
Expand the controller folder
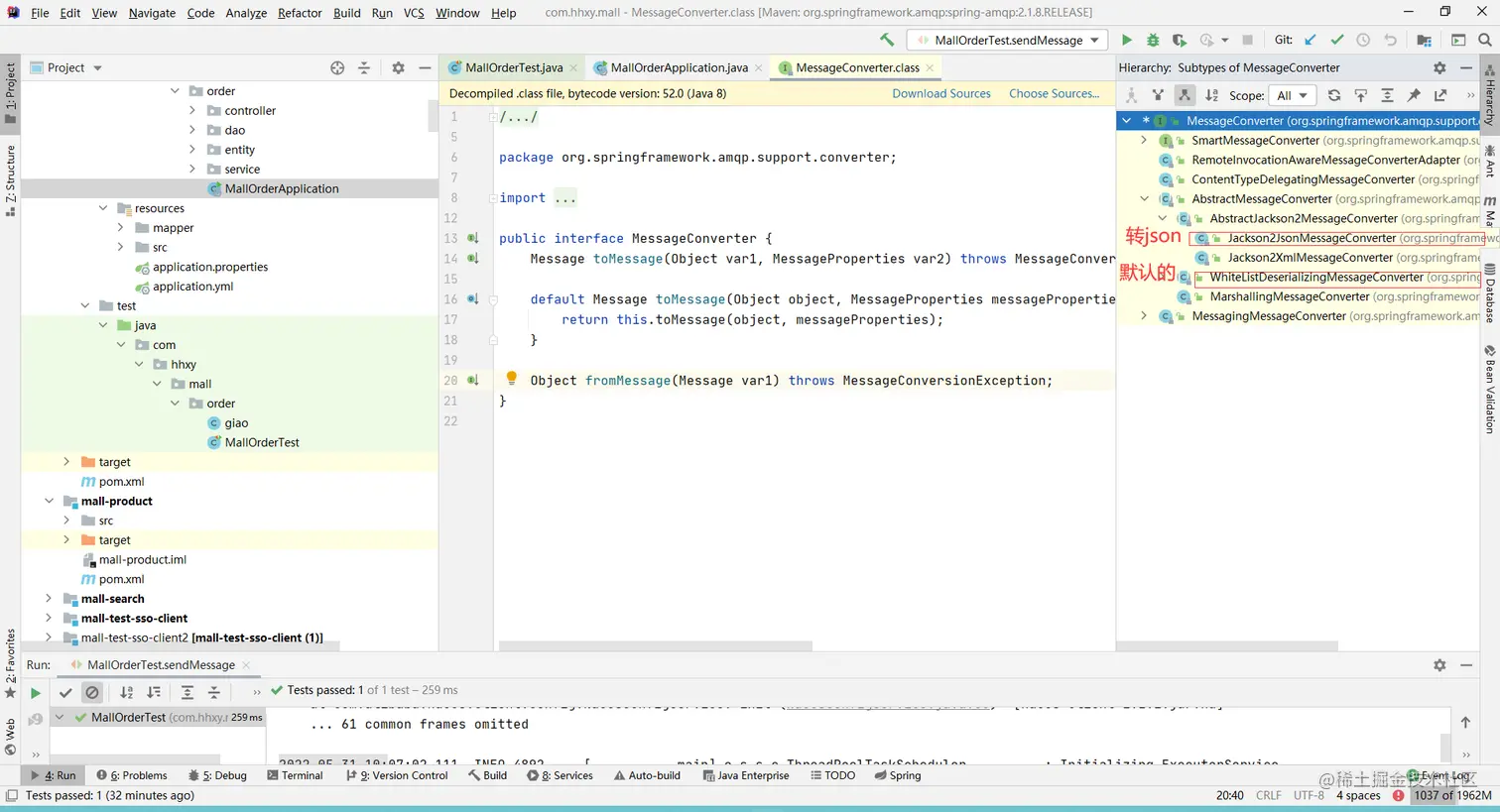192,111
